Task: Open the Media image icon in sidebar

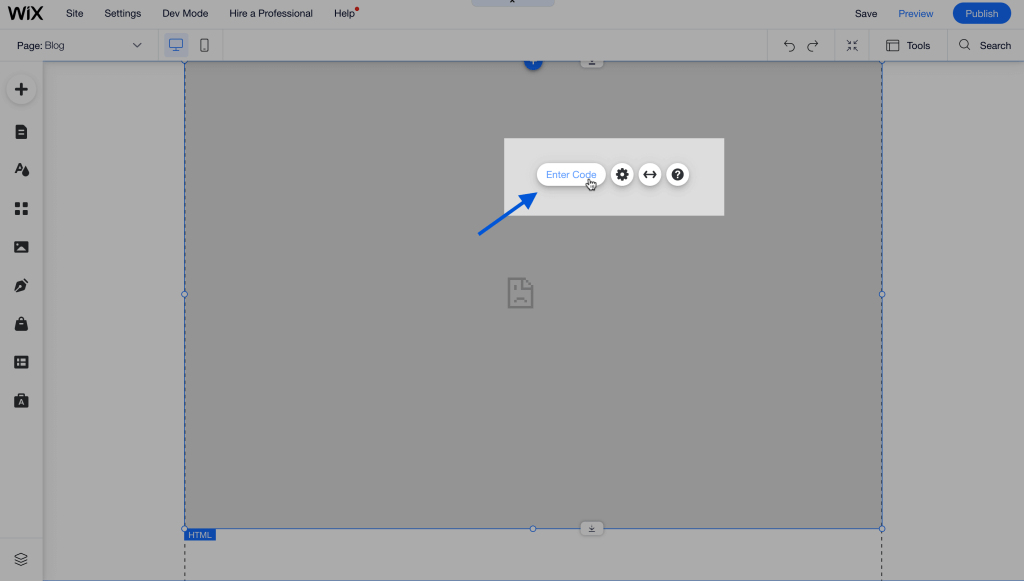Action: (21, 247)
